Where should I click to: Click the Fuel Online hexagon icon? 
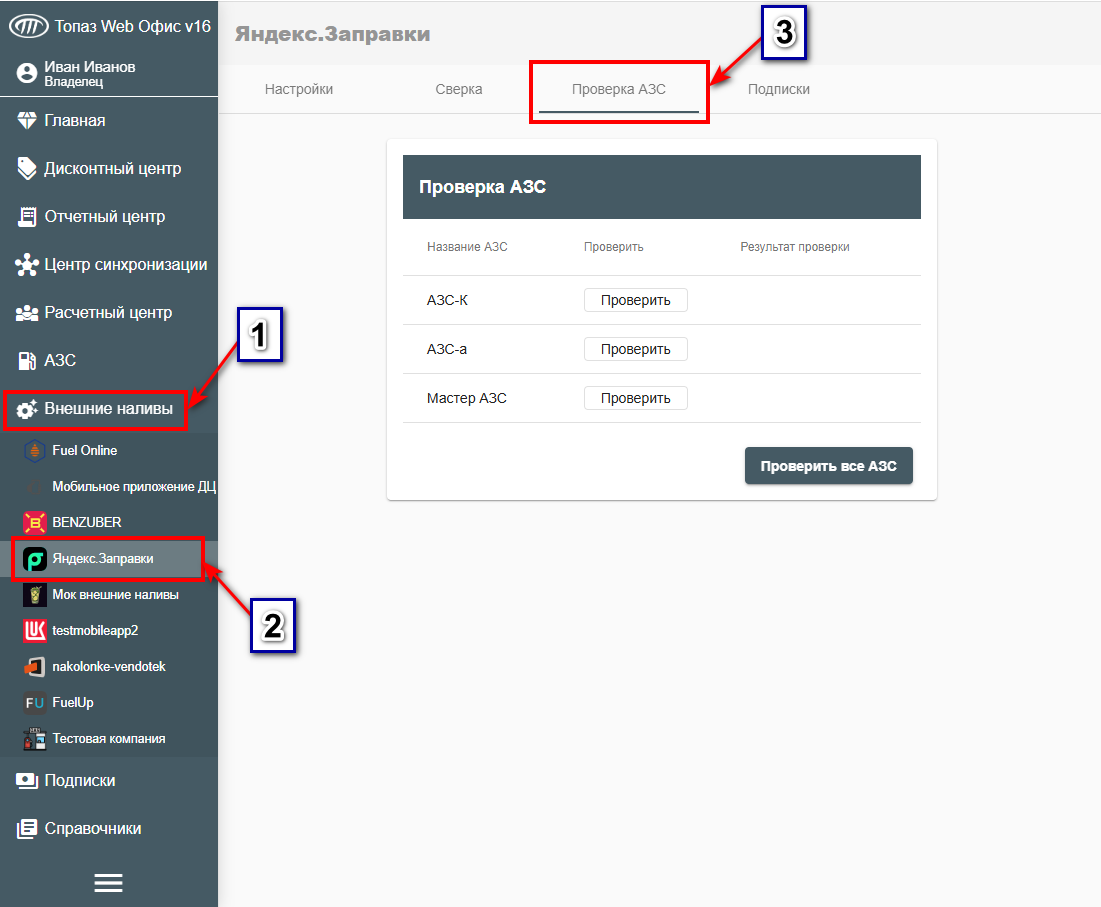[x=34, y=451]
